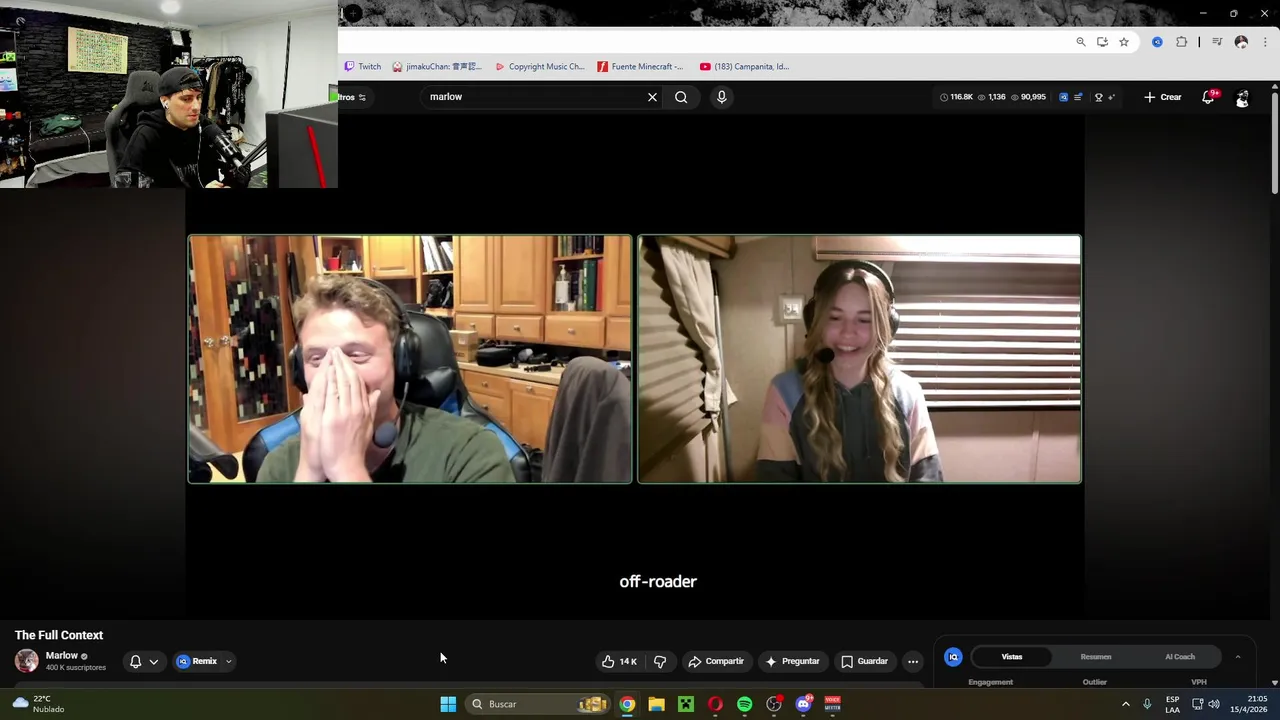
Task: Switch to the AI Coach tab
Action: coord(1180,657)
